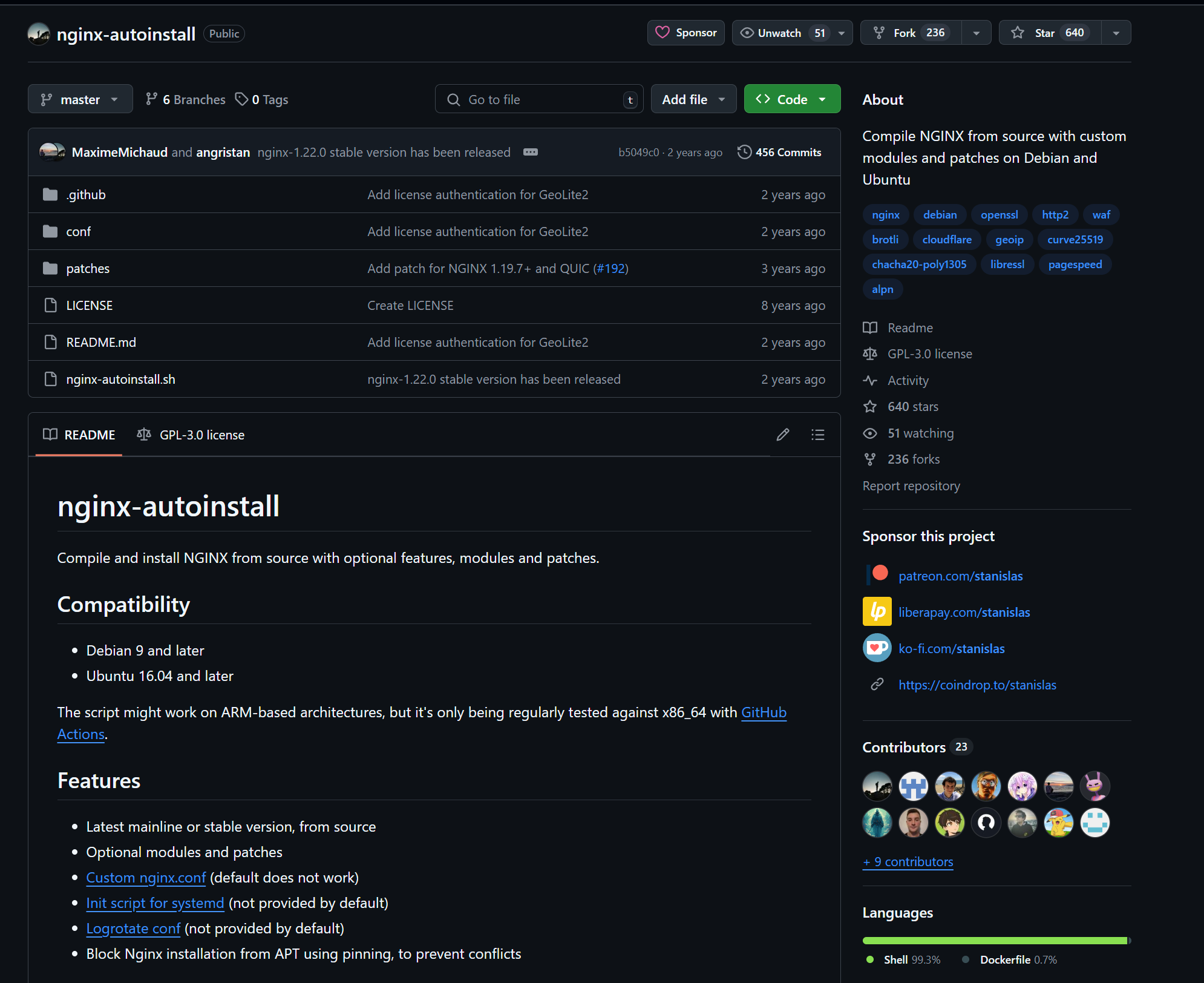Expand commit message ellipsis icon
Viewport: 1204px width, 983px height.
coord(530,152)
